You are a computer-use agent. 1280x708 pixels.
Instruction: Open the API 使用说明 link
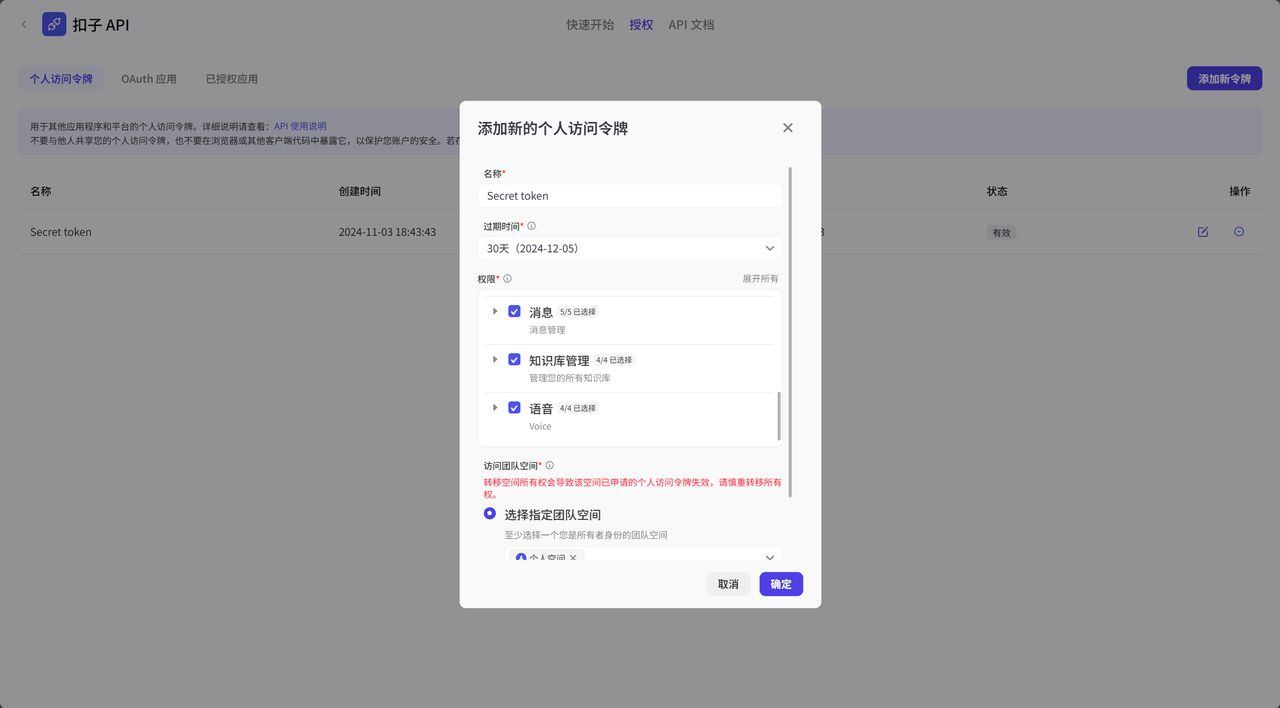pyautogui.click(x=300, y=127)
